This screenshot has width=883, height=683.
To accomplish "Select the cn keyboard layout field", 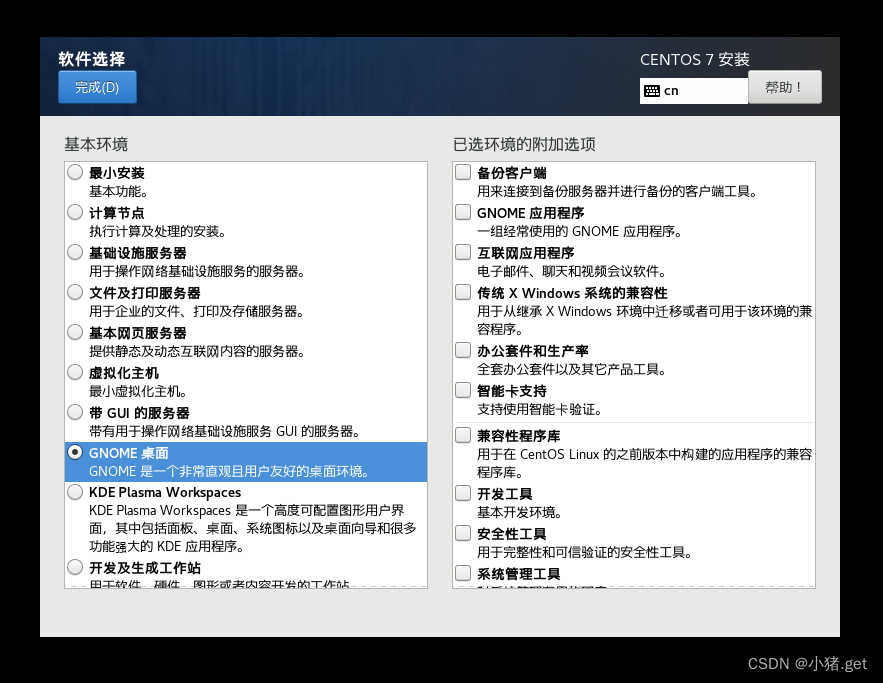I will coord(694,91).
